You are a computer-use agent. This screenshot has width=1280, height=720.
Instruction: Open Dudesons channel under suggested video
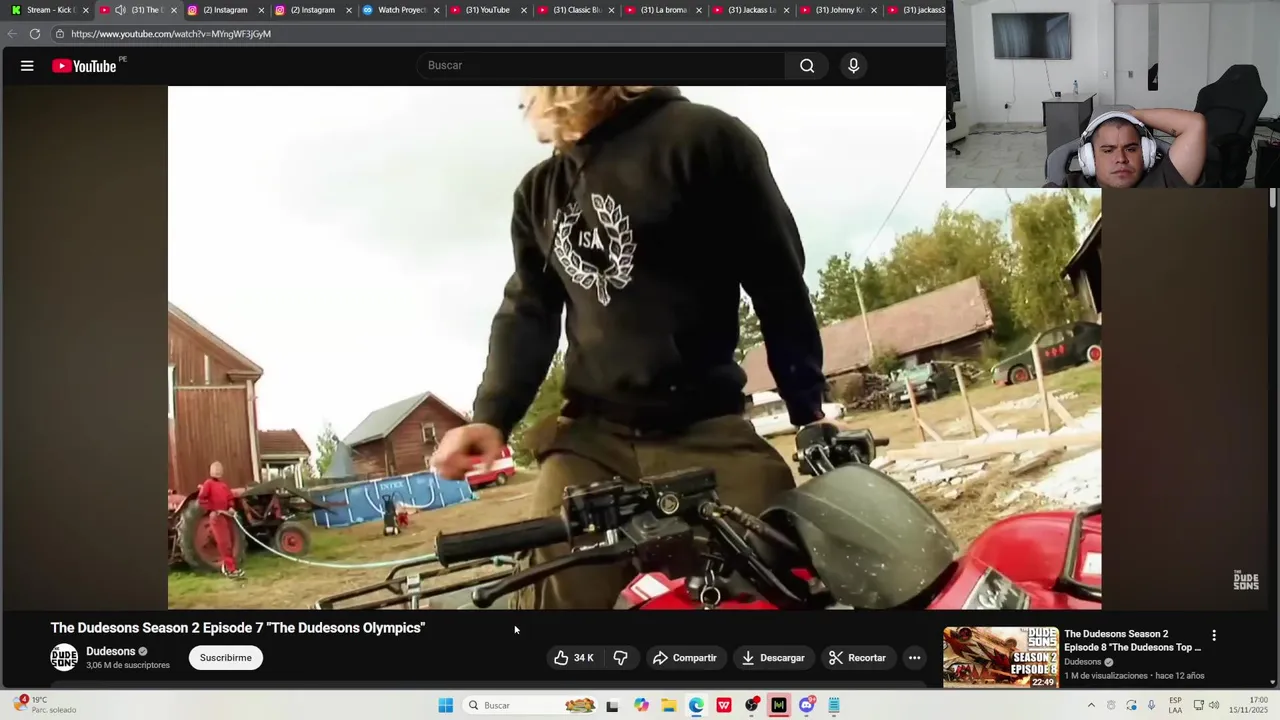(1082, 662)
